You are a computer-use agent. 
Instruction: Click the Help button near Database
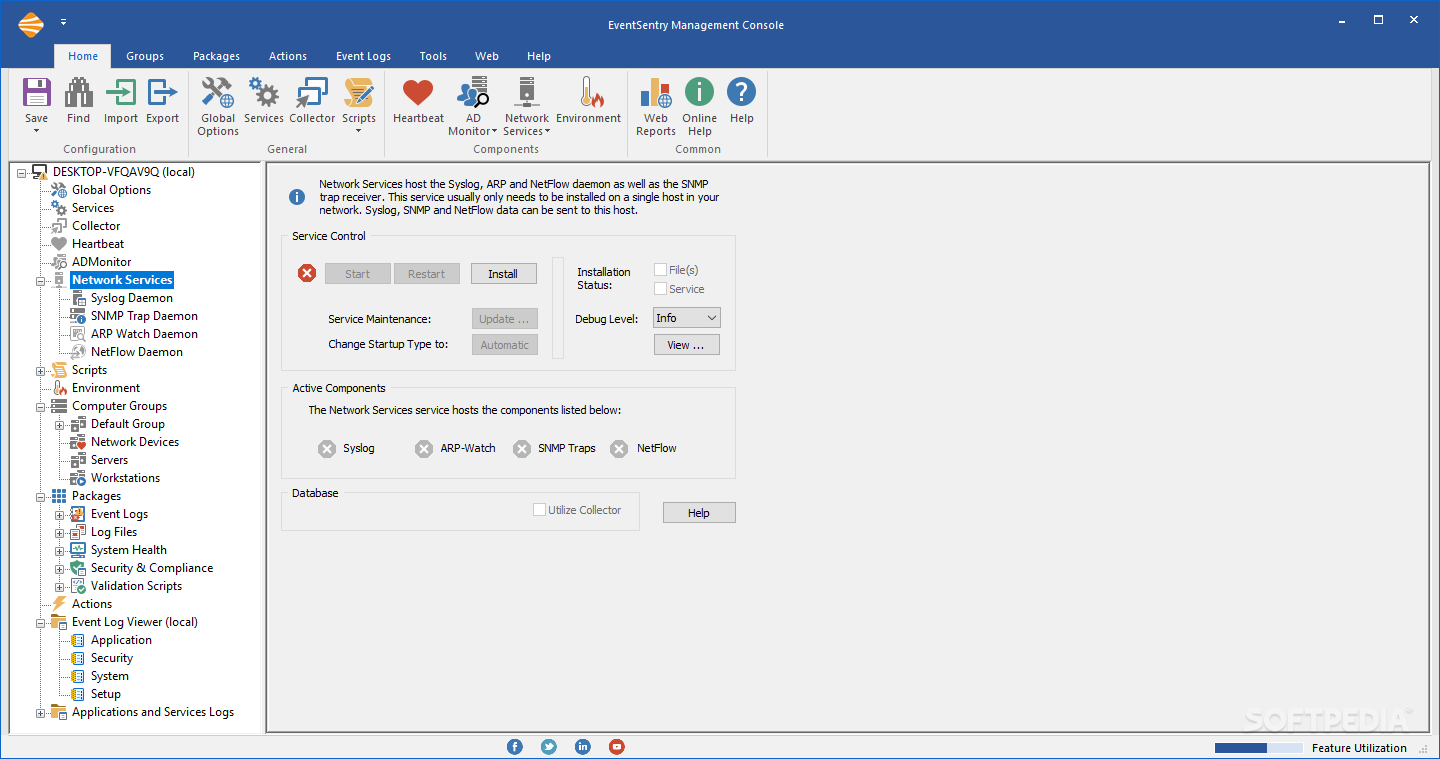coord(699,513)
